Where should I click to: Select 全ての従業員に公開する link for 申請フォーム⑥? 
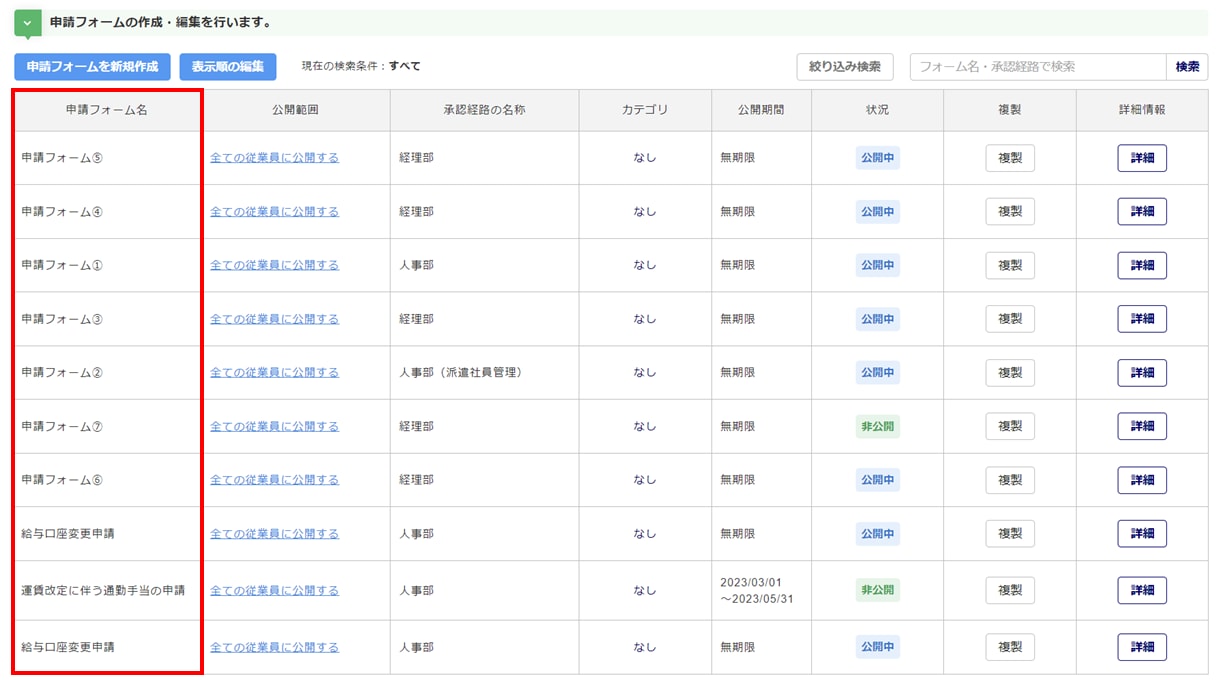click(274, 480)
